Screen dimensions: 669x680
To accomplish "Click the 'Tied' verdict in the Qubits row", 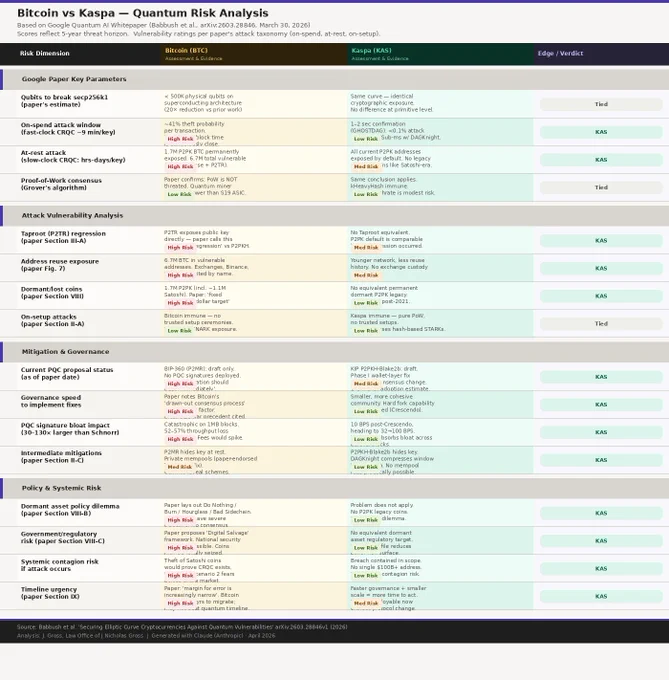I will 601,104.
